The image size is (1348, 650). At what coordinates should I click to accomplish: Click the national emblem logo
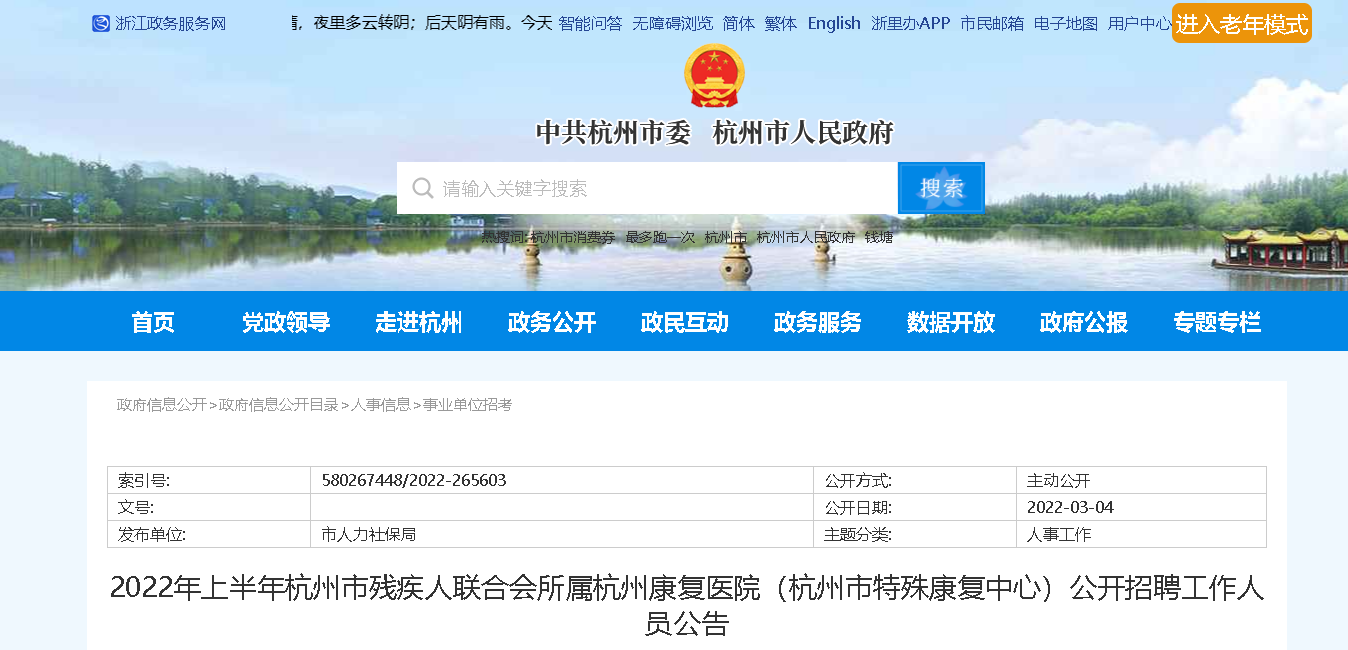tap(714, 76)
